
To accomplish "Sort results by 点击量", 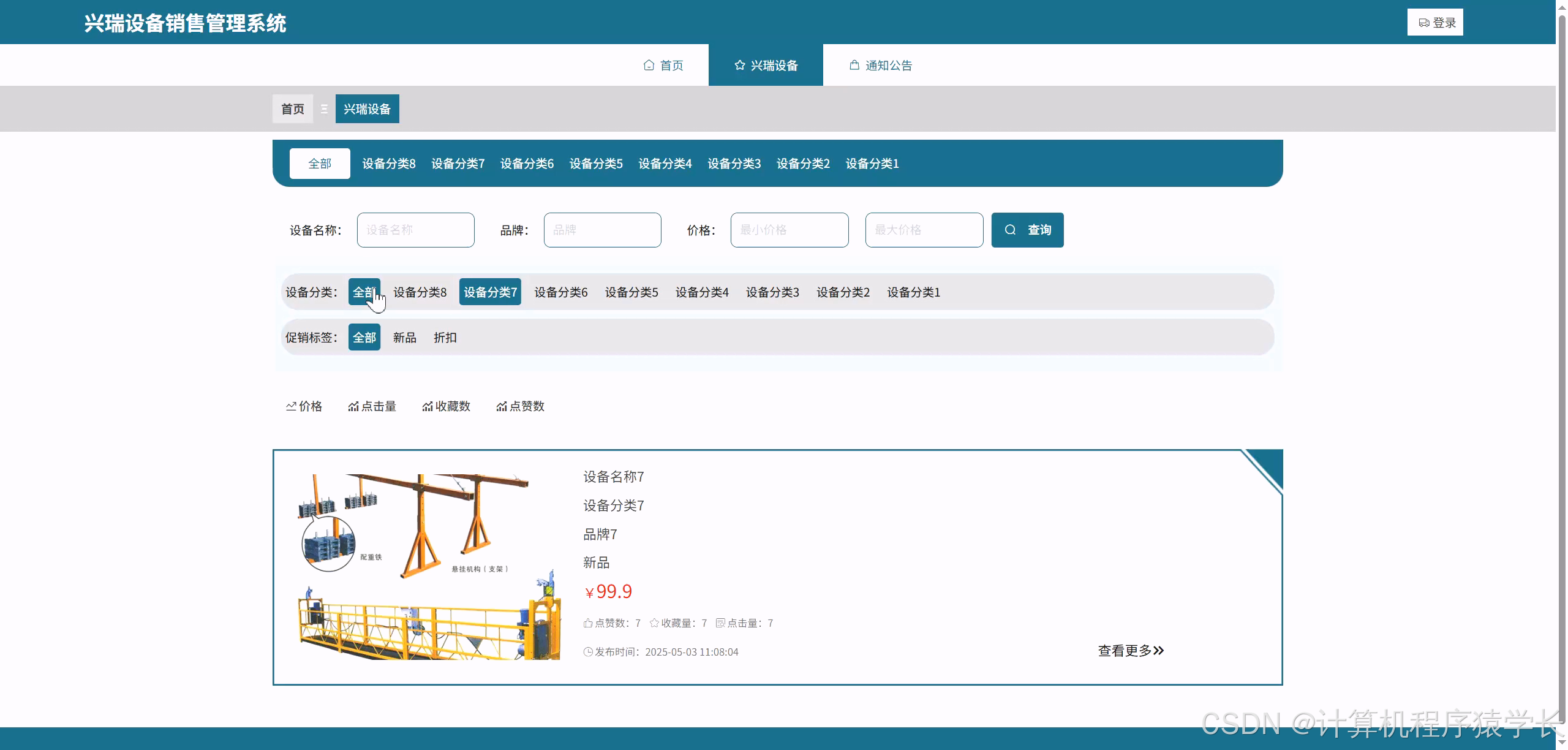I will click(372, 406).
